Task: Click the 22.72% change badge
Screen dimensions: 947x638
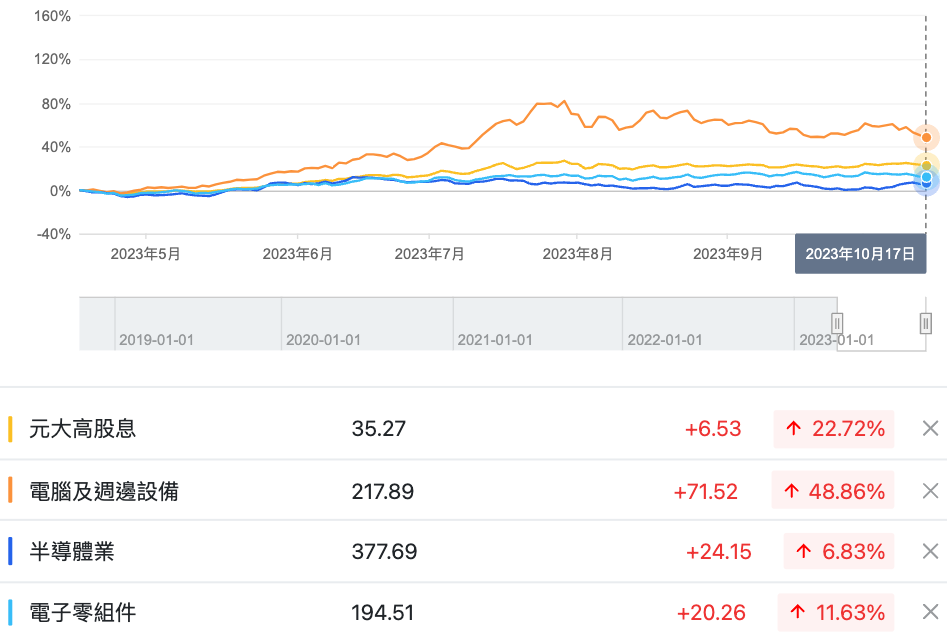Action: [x=833, y=429]
